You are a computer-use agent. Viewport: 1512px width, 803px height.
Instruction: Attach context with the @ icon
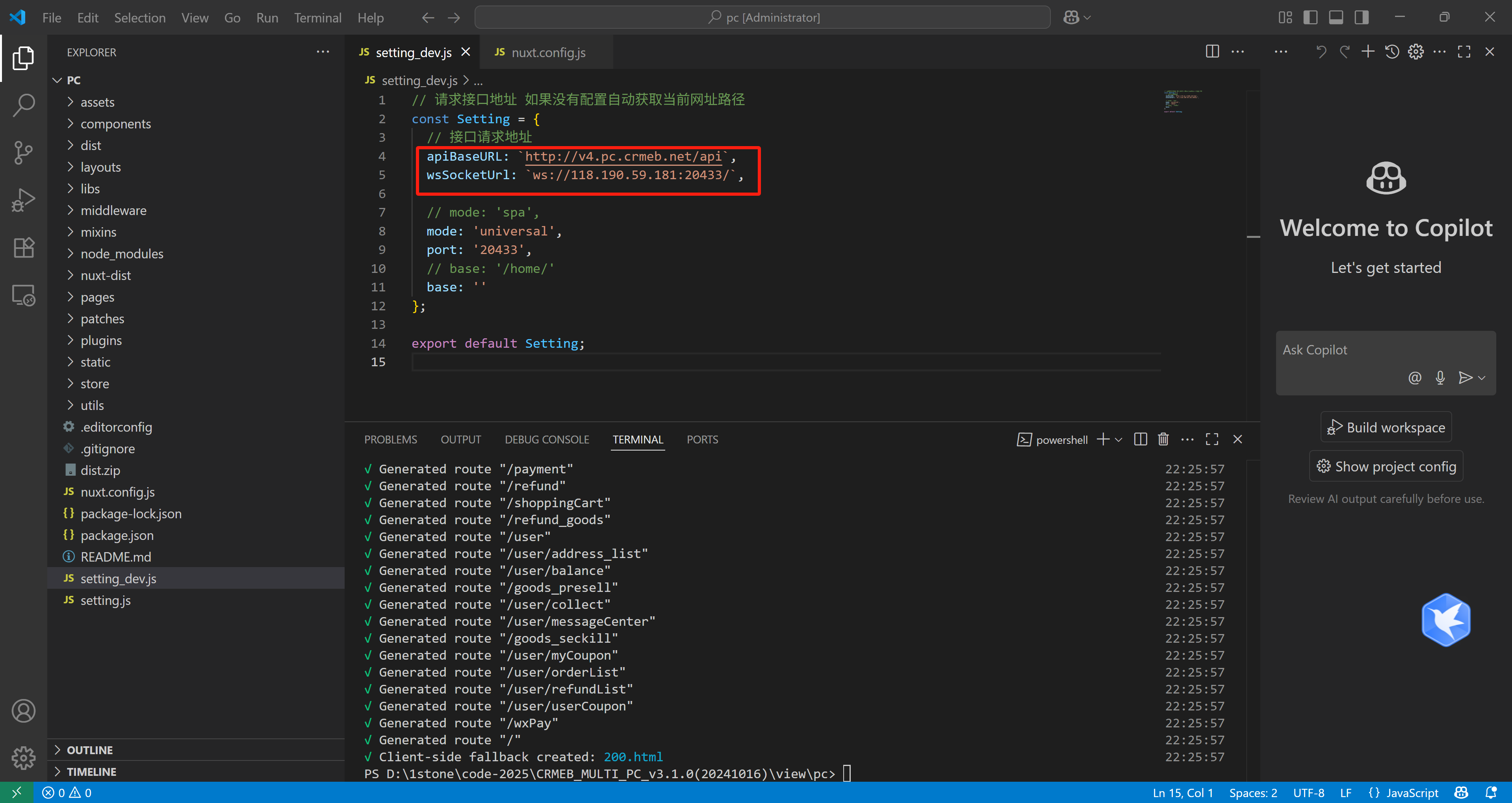coord(1415,377)
